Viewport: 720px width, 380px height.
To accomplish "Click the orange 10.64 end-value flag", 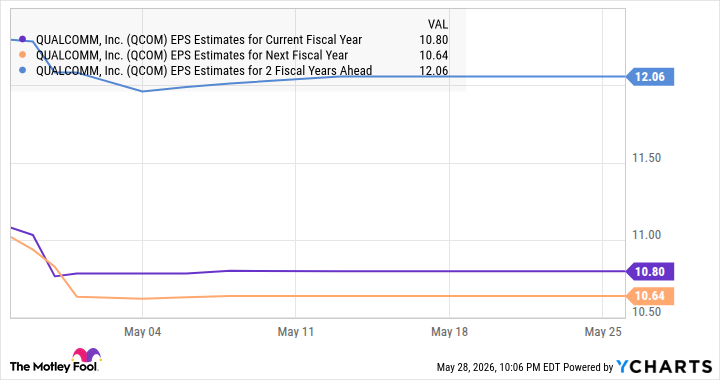I will 650,296.
